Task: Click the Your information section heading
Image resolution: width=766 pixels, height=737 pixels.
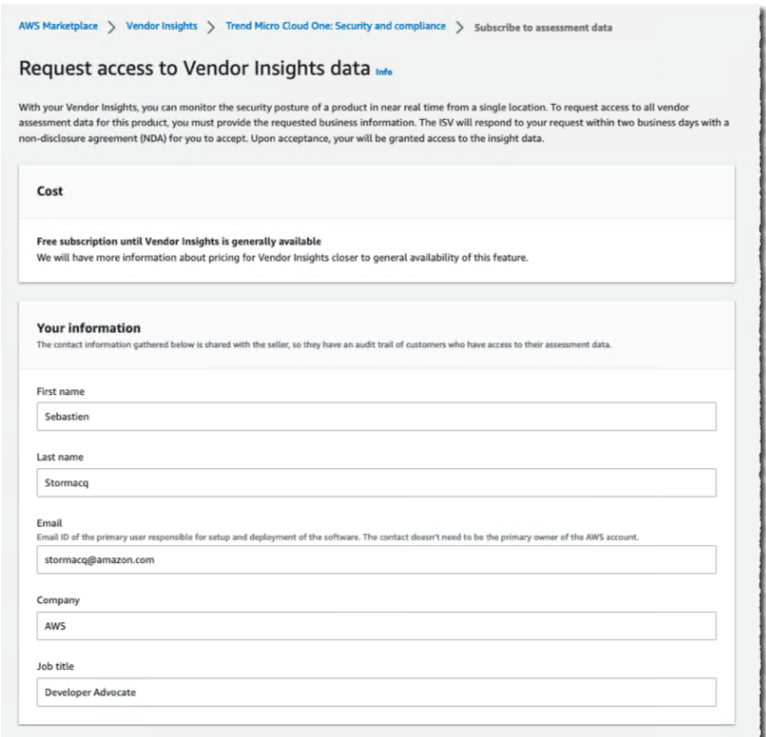Action: [x=88, y=328]
